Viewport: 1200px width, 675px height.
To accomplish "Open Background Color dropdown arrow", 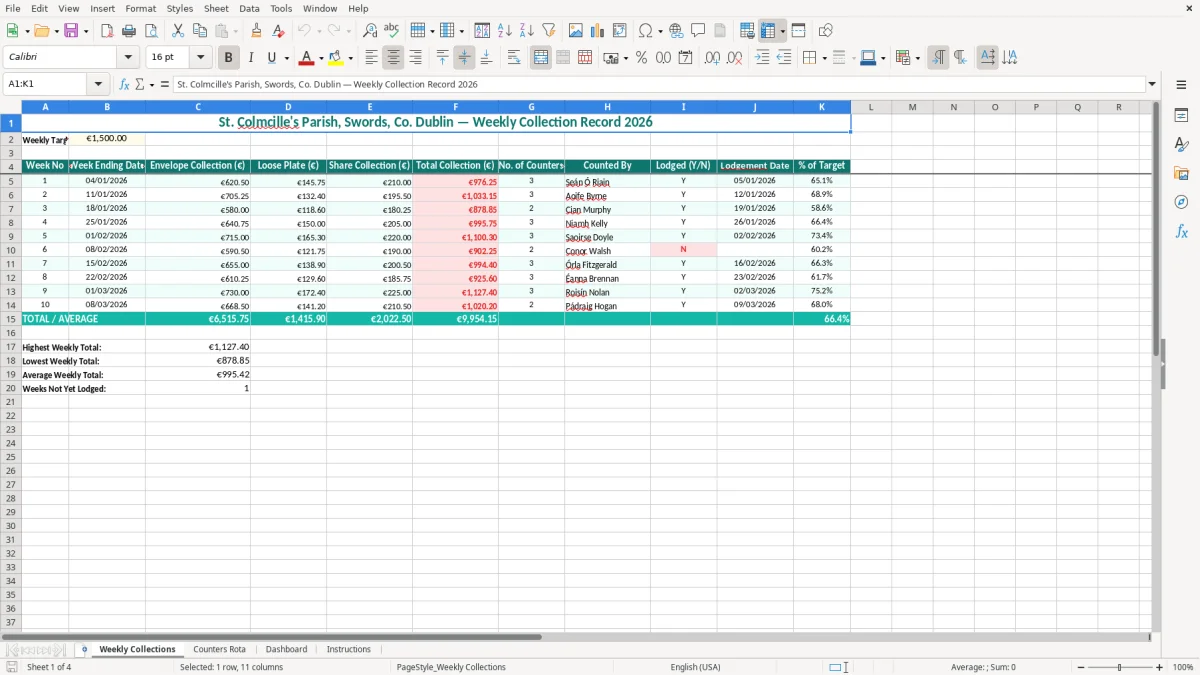I will 350,58.
